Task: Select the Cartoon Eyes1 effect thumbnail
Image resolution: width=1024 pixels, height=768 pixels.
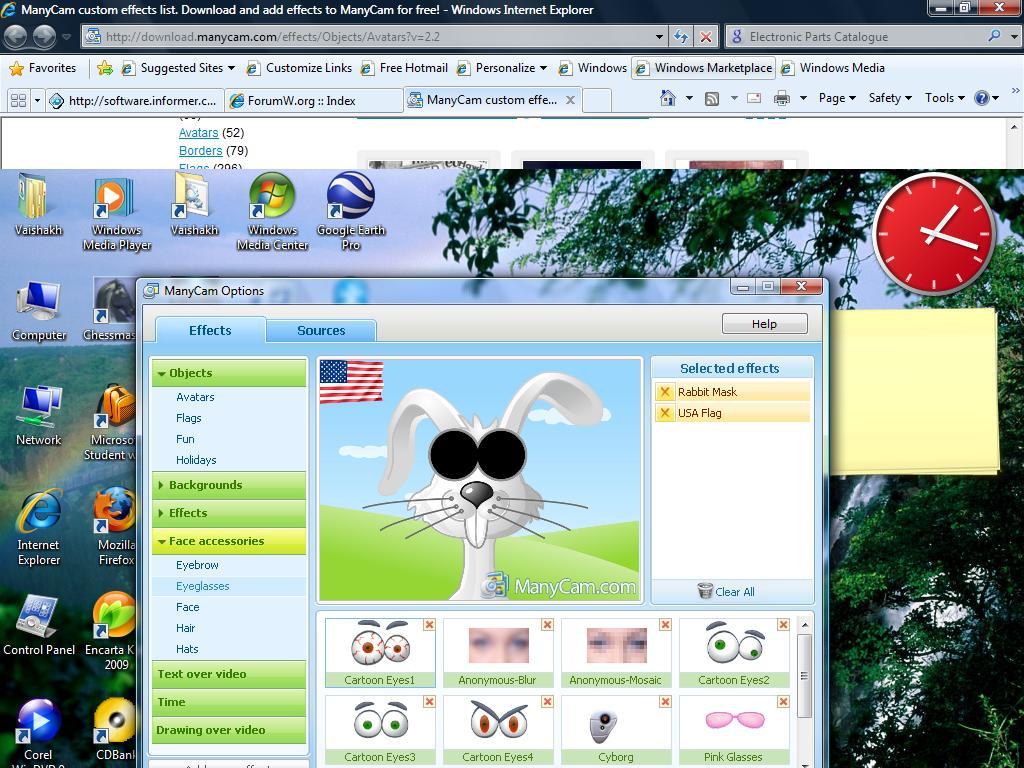Action: pos(380,646)
